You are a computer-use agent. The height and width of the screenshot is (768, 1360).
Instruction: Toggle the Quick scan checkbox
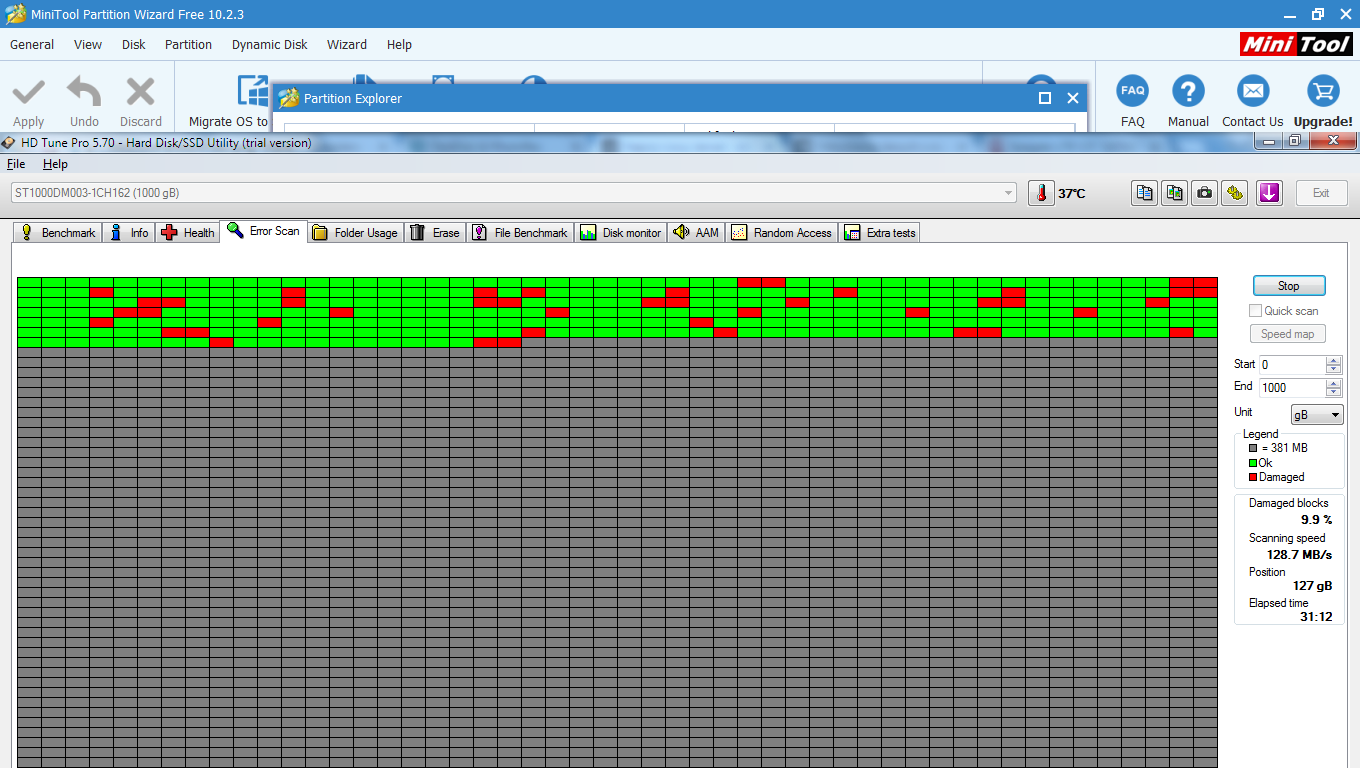tap(1256, 311)
